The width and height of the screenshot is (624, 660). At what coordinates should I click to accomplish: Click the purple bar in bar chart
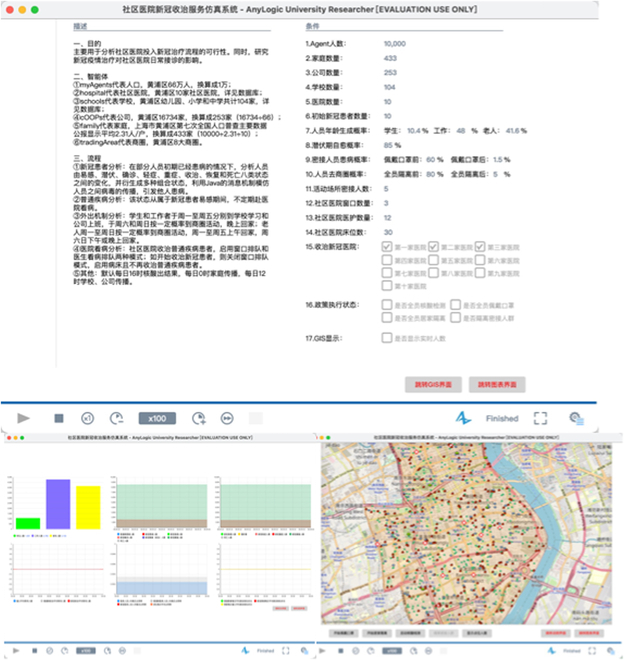[x=58, y=504]
